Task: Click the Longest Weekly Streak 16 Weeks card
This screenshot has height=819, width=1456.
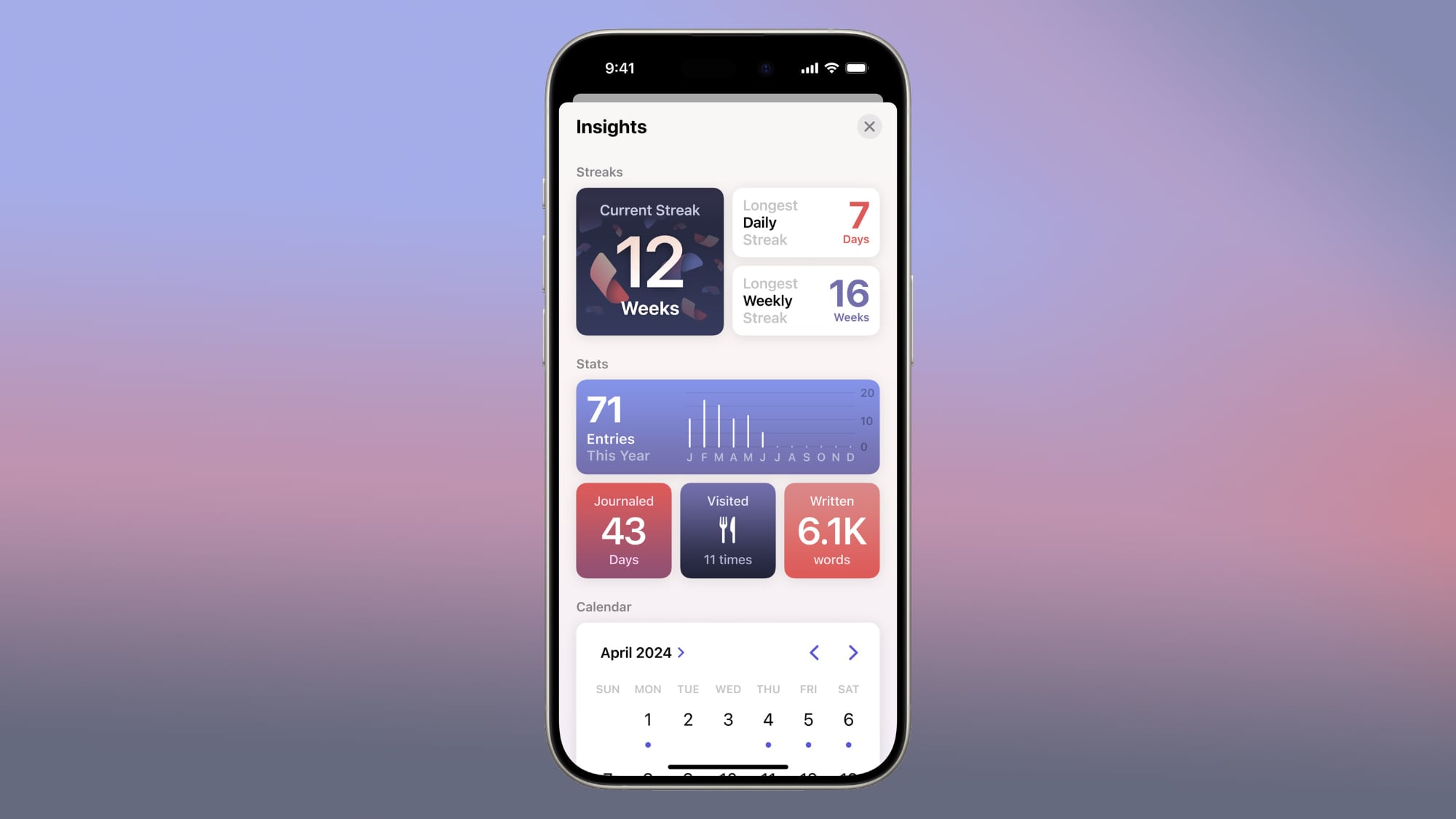Action: (x=806, y=300)
